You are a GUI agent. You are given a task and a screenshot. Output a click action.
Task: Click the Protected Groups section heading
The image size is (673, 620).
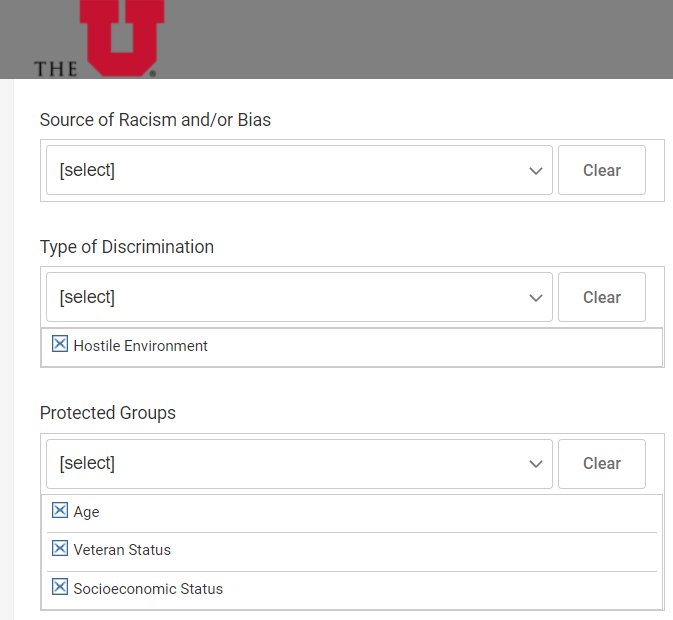pos(108,413)
